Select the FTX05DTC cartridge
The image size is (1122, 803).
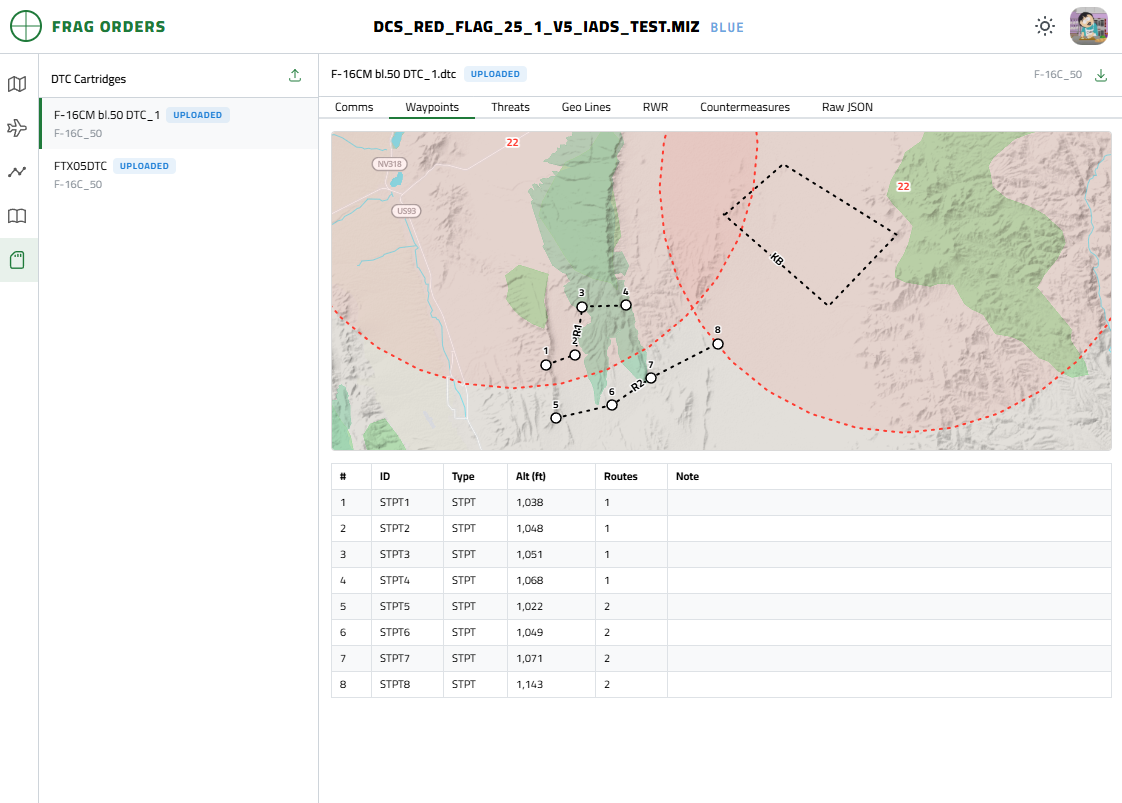pos(179,175)
